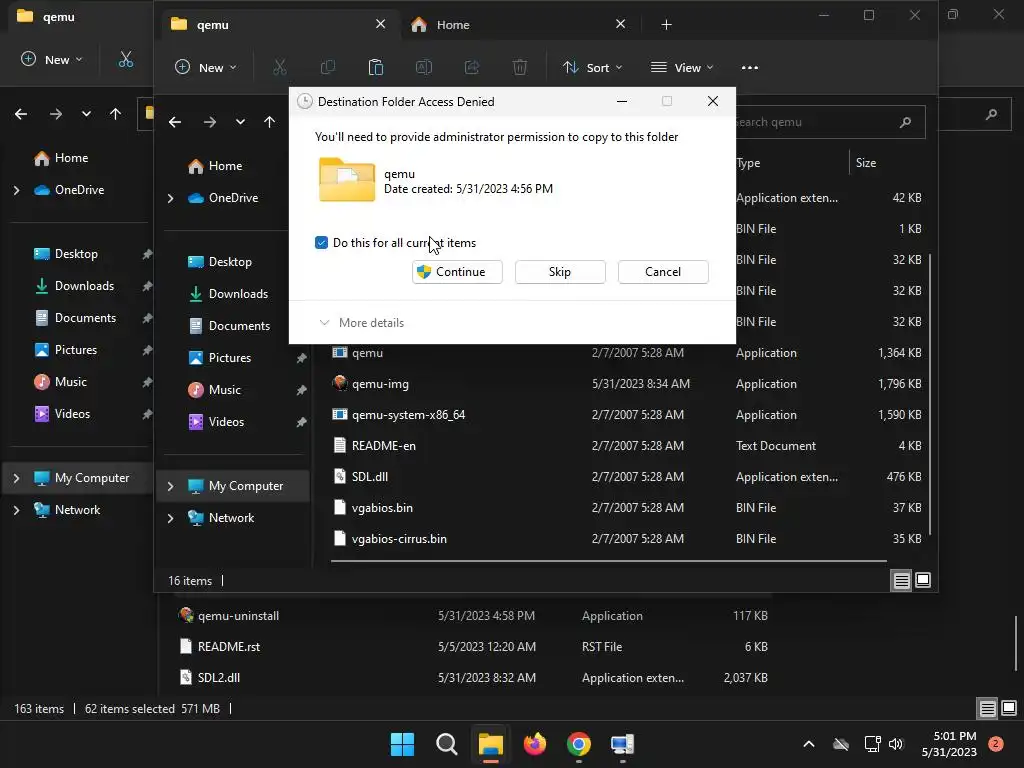1024x768 pixels.
Task: Uncheck Do this for all current items
Action: point(321,243)
